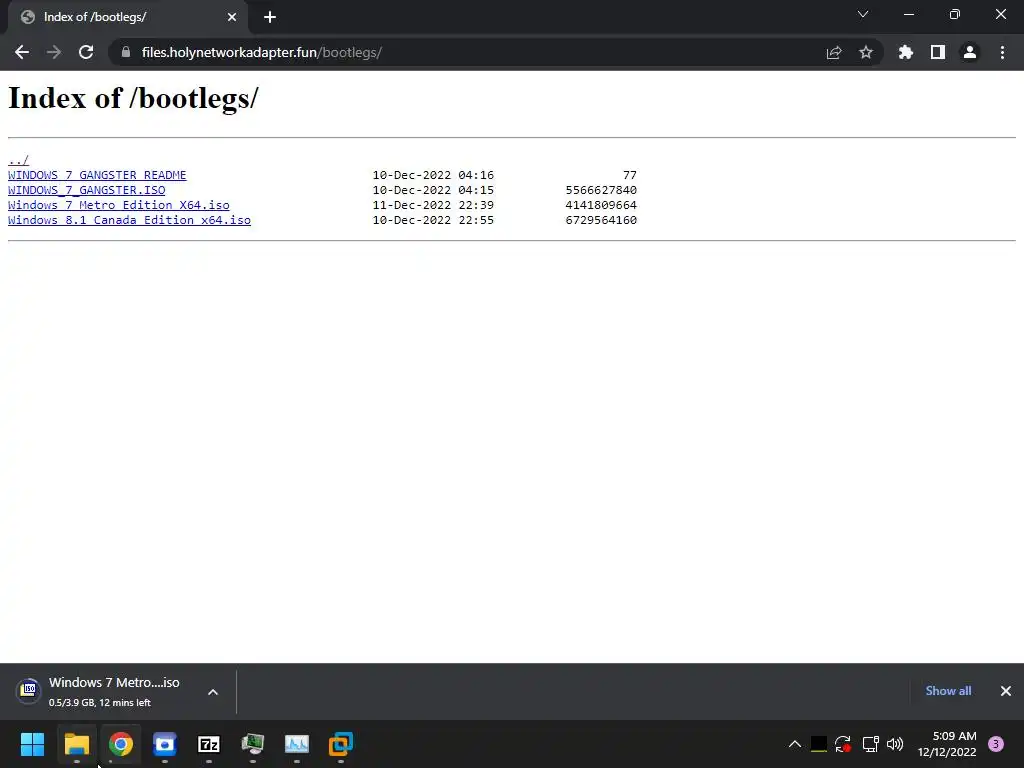Open the Chrome profile menu
The width and height of the screenshot is (1024, 768).
(970, 52)
